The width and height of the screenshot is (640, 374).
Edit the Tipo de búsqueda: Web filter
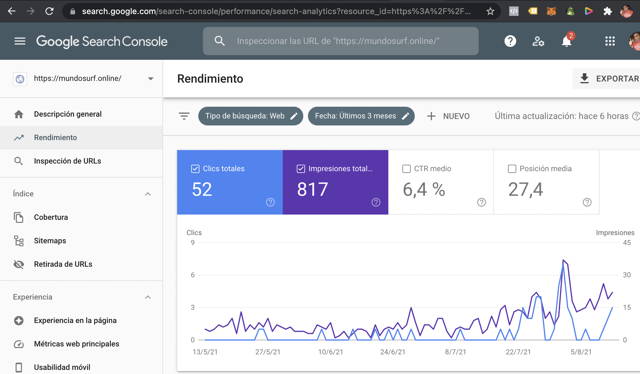(x=251, y=116)
